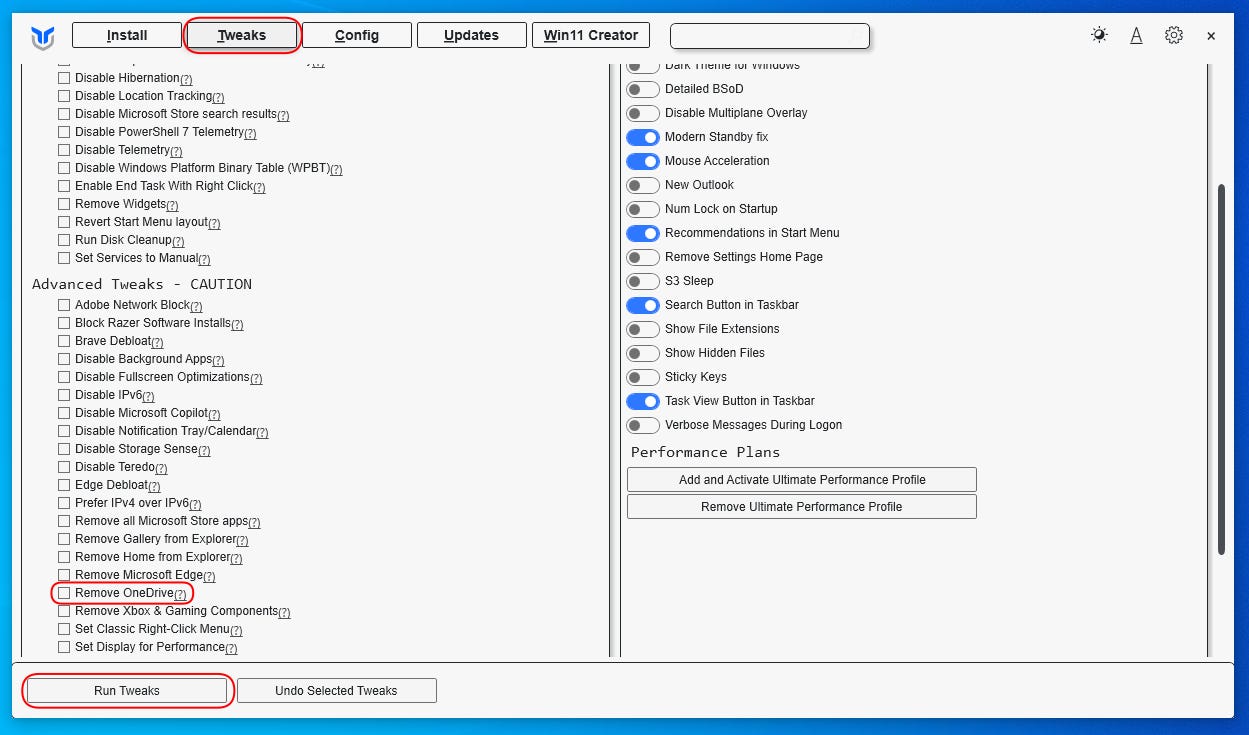The height and width of the screenshot is (735, 1249).
Task: Open help (?) for Edge Debloat
Action: pos(154,486)
